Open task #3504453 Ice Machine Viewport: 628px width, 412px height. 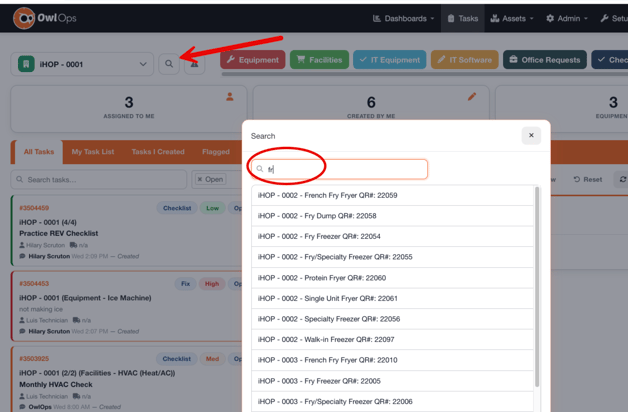127,306
